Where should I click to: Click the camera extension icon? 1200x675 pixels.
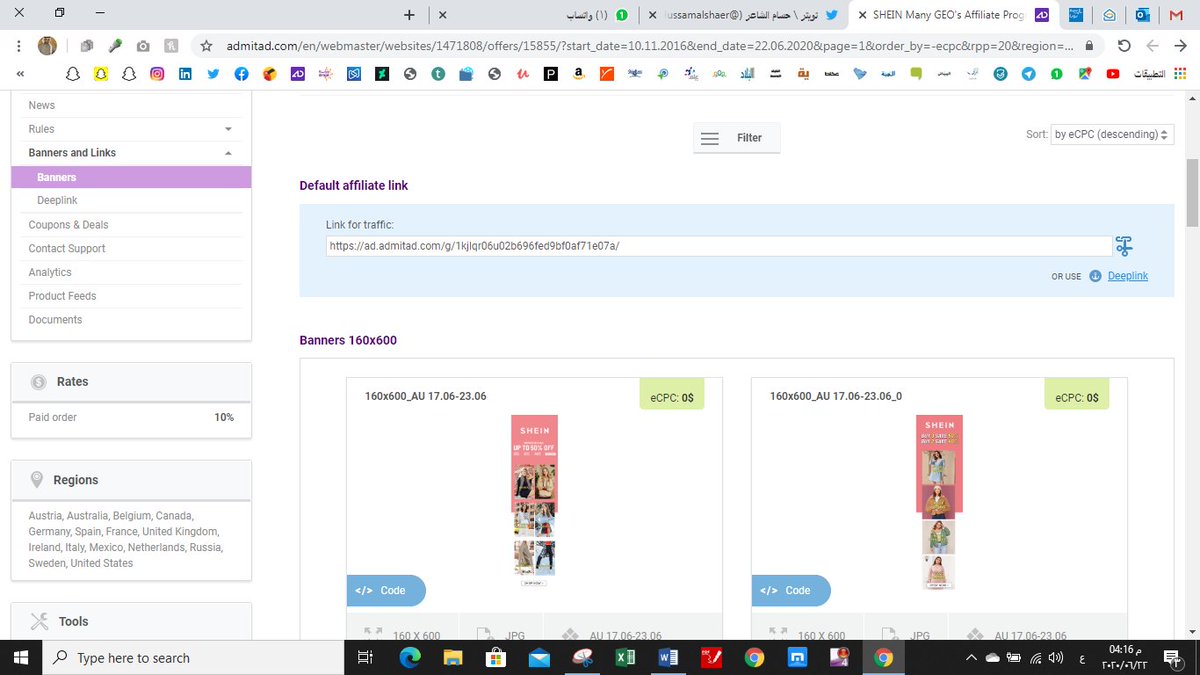pyautogui.click(x=144, y=46)
